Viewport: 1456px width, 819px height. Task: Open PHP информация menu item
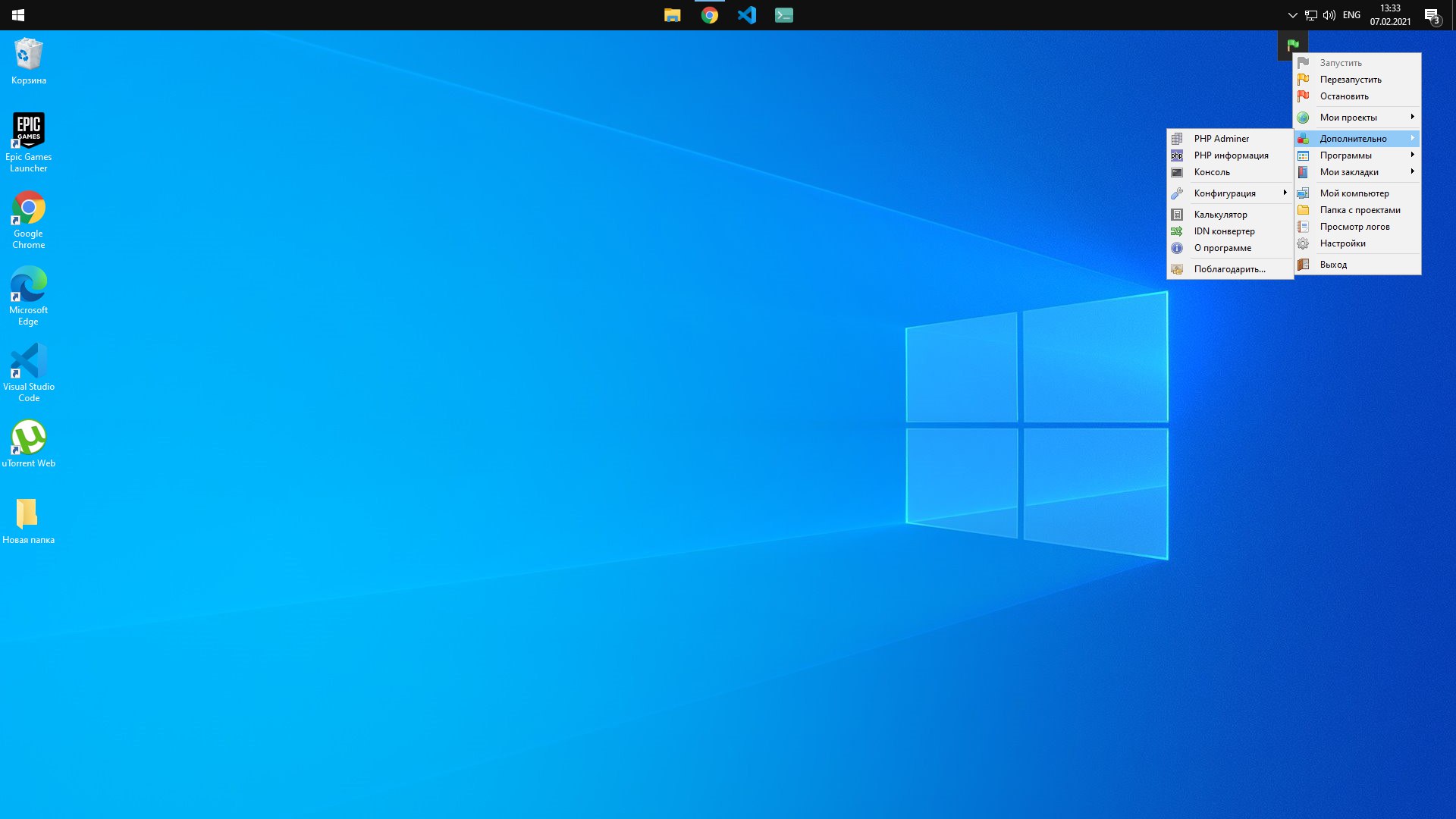point(1230,155)
